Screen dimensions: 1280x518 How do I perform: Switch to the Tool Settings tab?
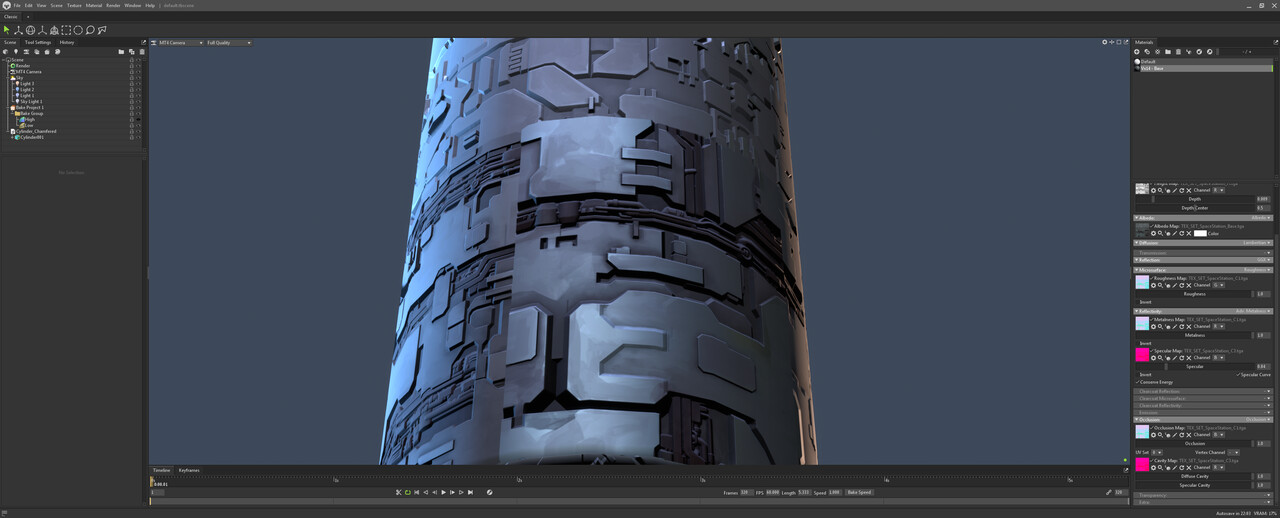[37, 42]
